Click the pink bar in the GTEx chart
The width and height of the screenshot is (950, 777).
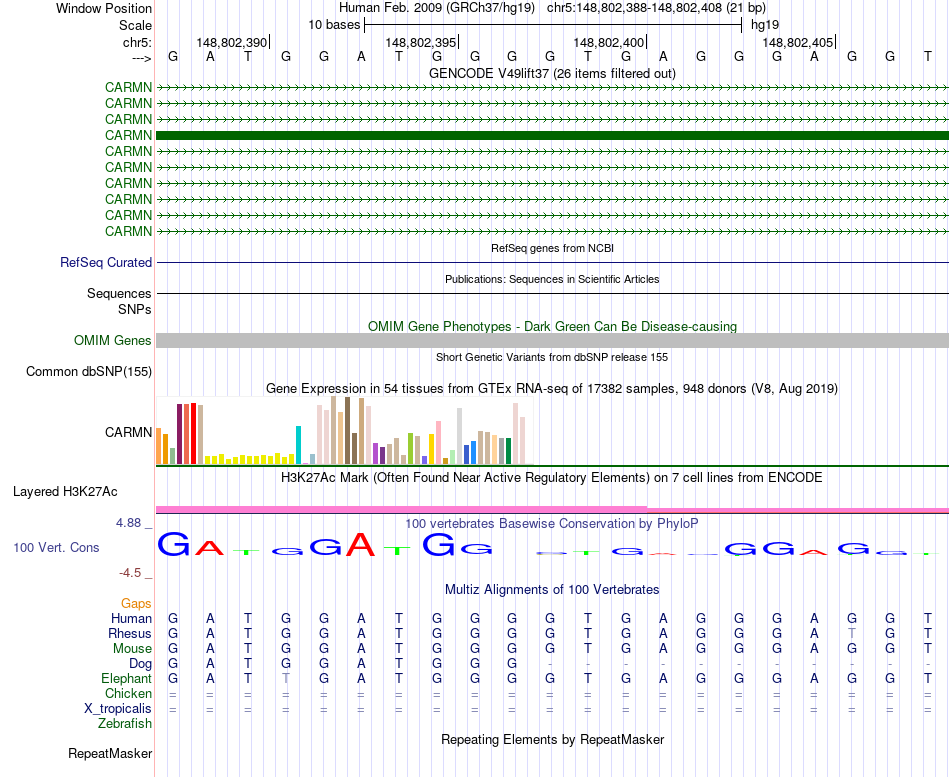[x=438, y=443]
